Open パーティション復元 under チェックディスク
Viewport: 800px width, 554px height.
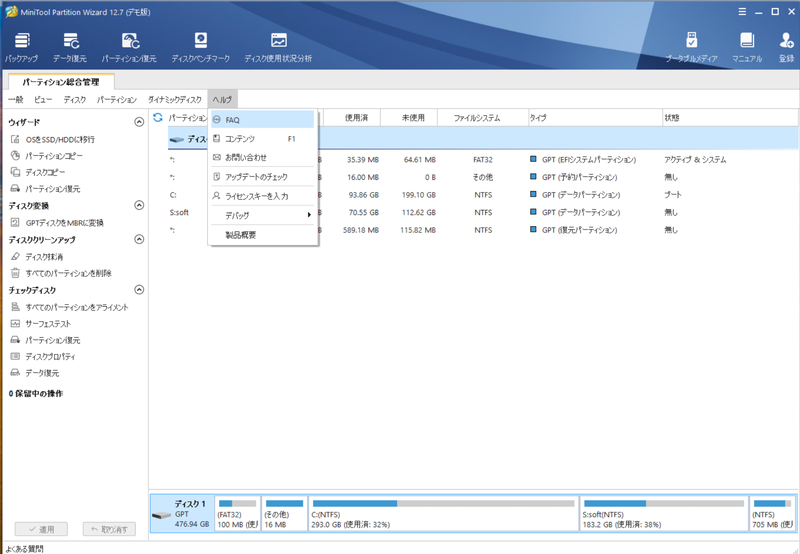point(46,340)
